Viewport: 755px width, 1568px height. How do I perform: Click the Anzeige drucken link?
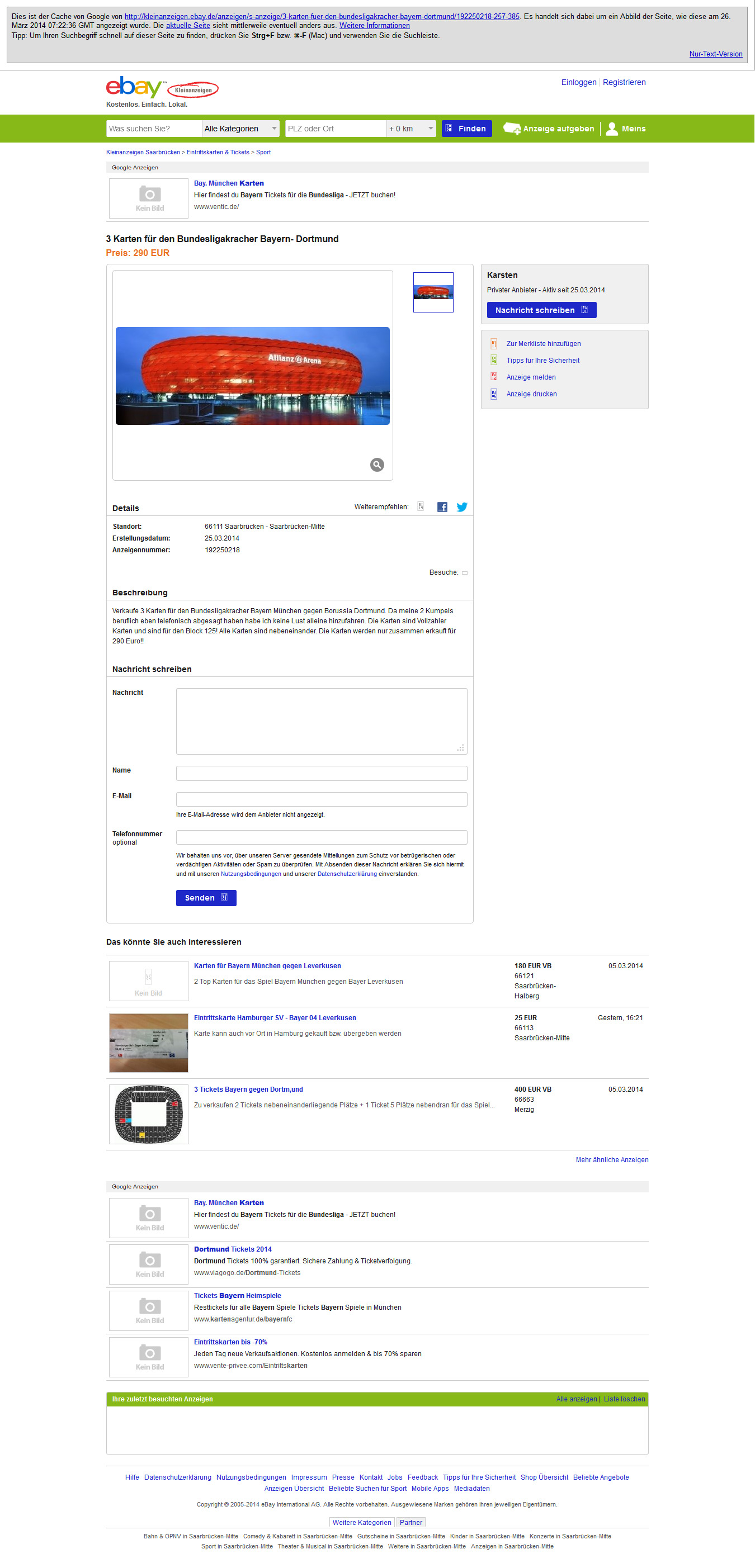pos(531,394)
